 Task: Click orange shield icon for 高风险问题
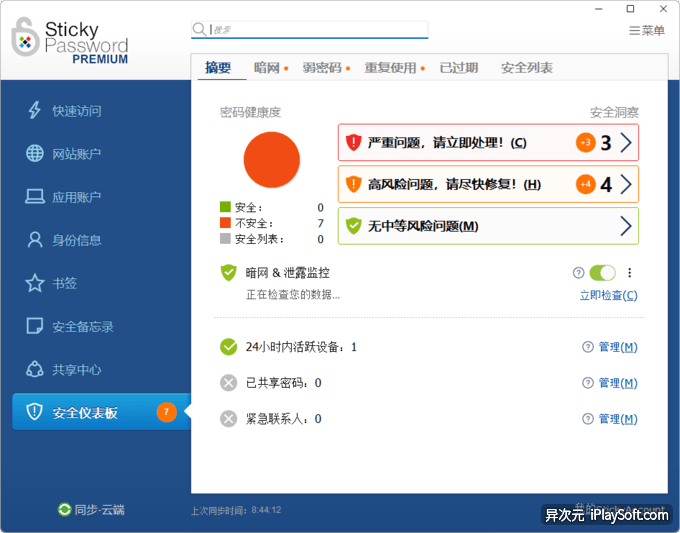pos(353,184)
